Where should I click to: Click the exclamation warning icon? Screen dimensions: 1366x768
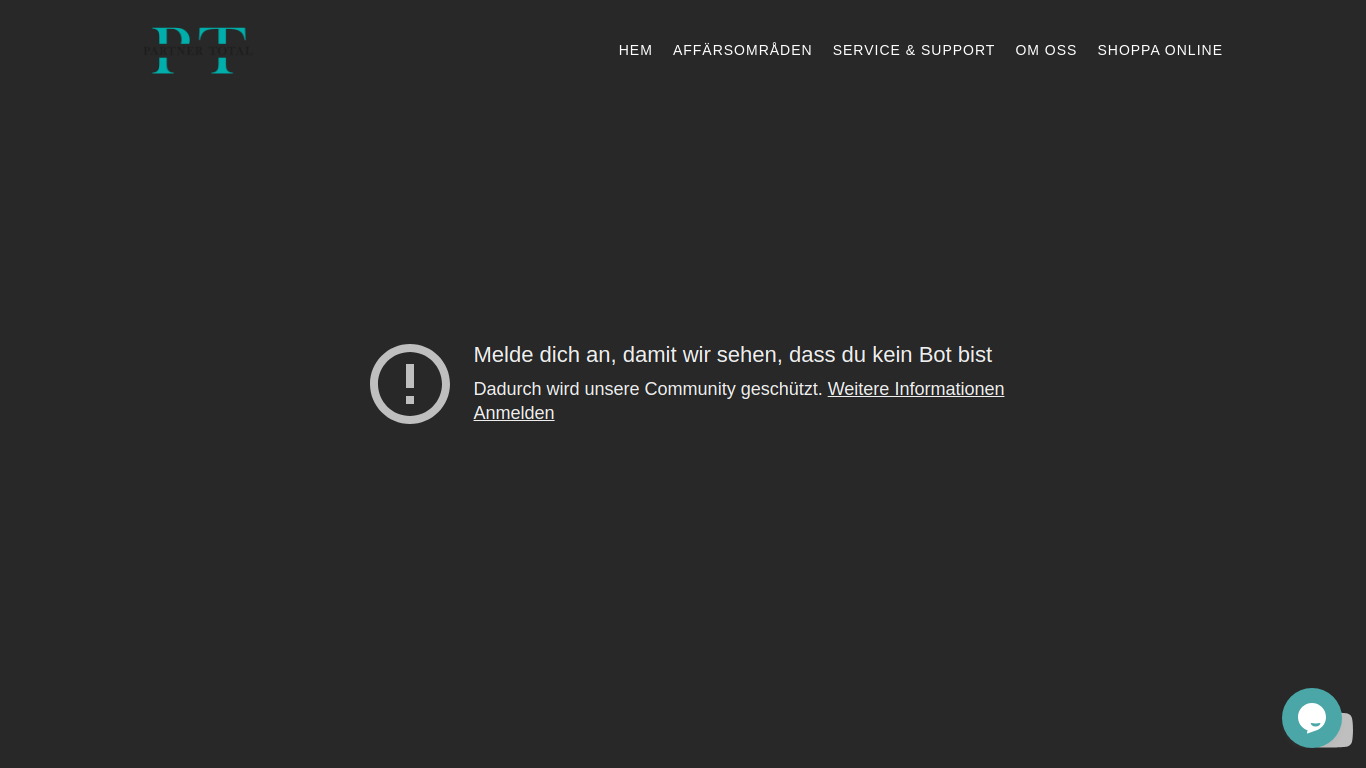tap(410, 384)
